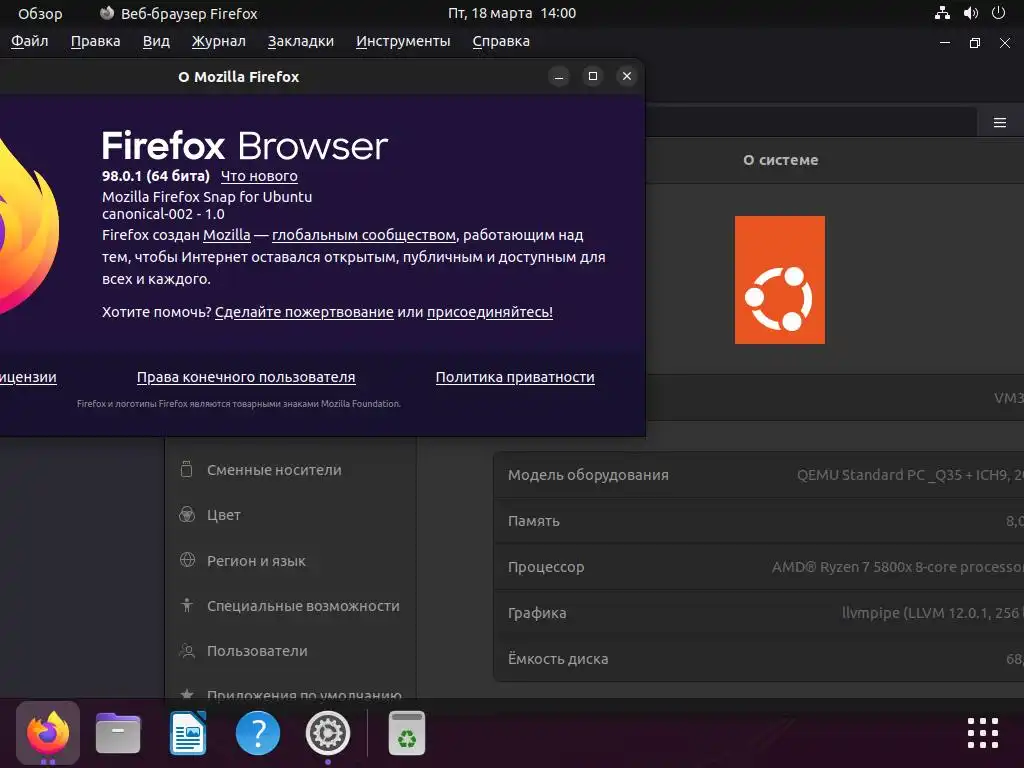Click the Графика row

pos(759,613)
